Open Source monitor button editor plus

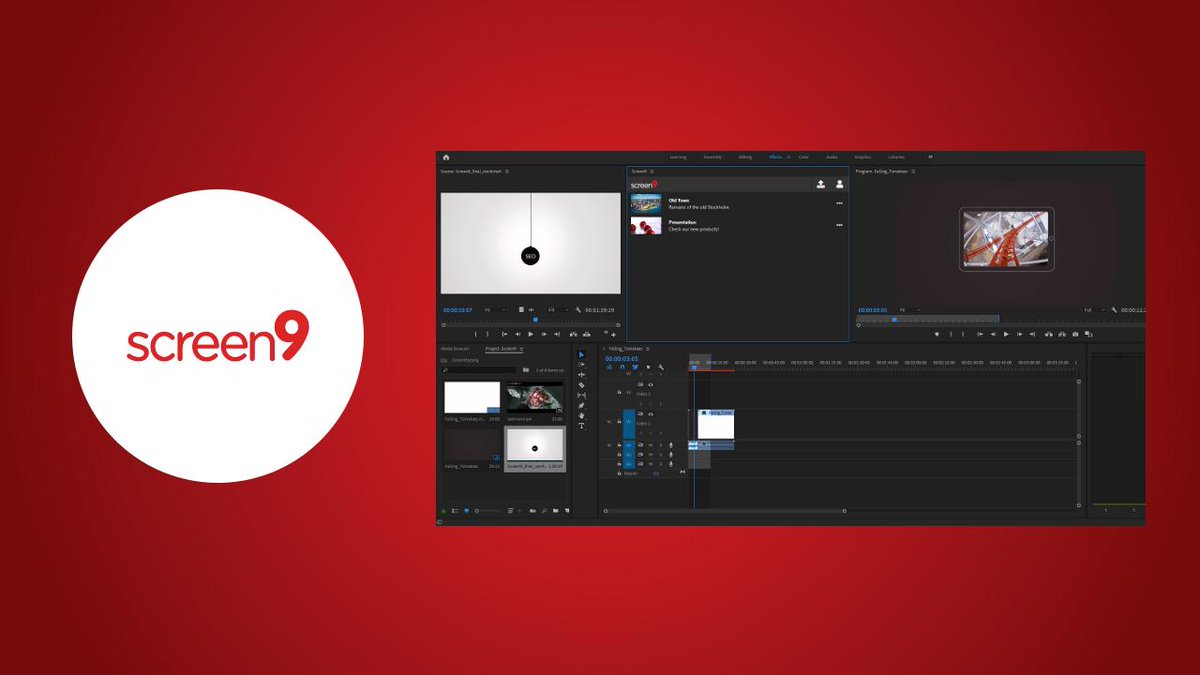click(x=613, y=334)
